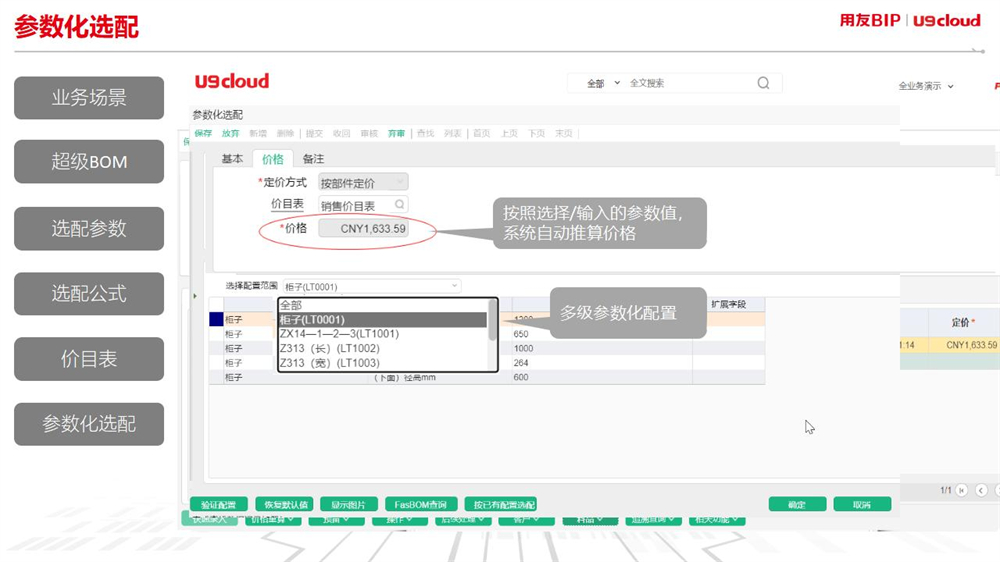Click 查找 in the toolbar
The width and height of the screenshot is (1000, 562).
coord(425,133)
